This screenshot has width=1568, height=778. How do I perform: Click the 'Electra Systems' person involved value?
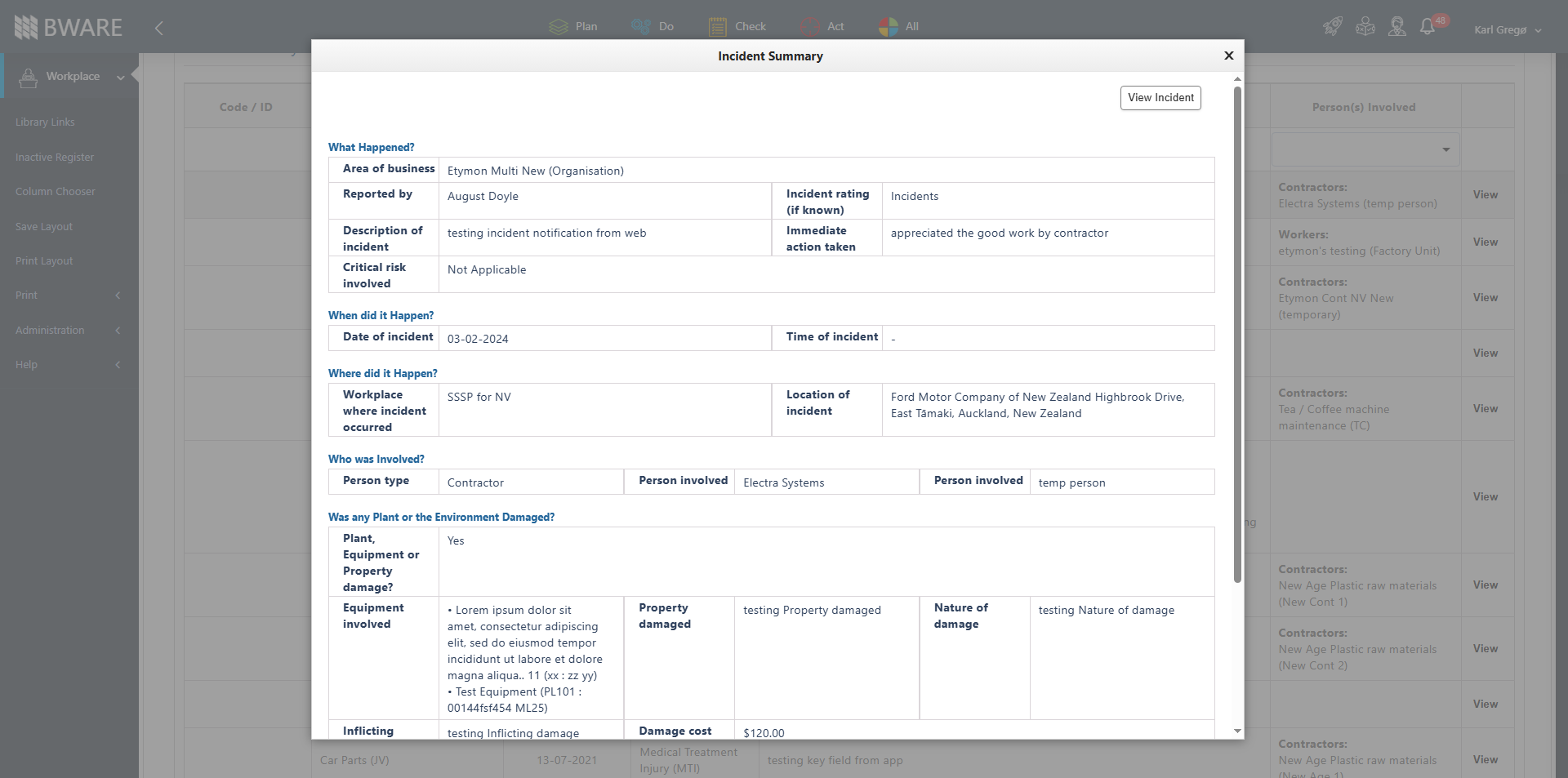(784, 482)
